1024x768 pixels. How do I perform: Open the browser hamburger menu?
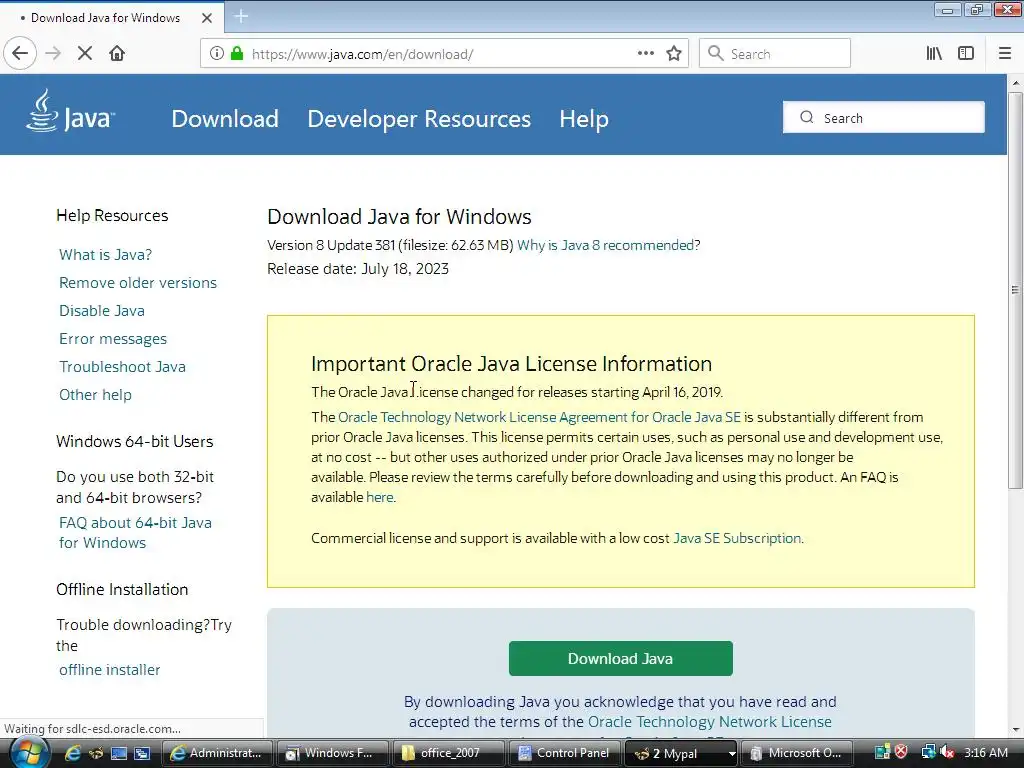(1005, 53)
